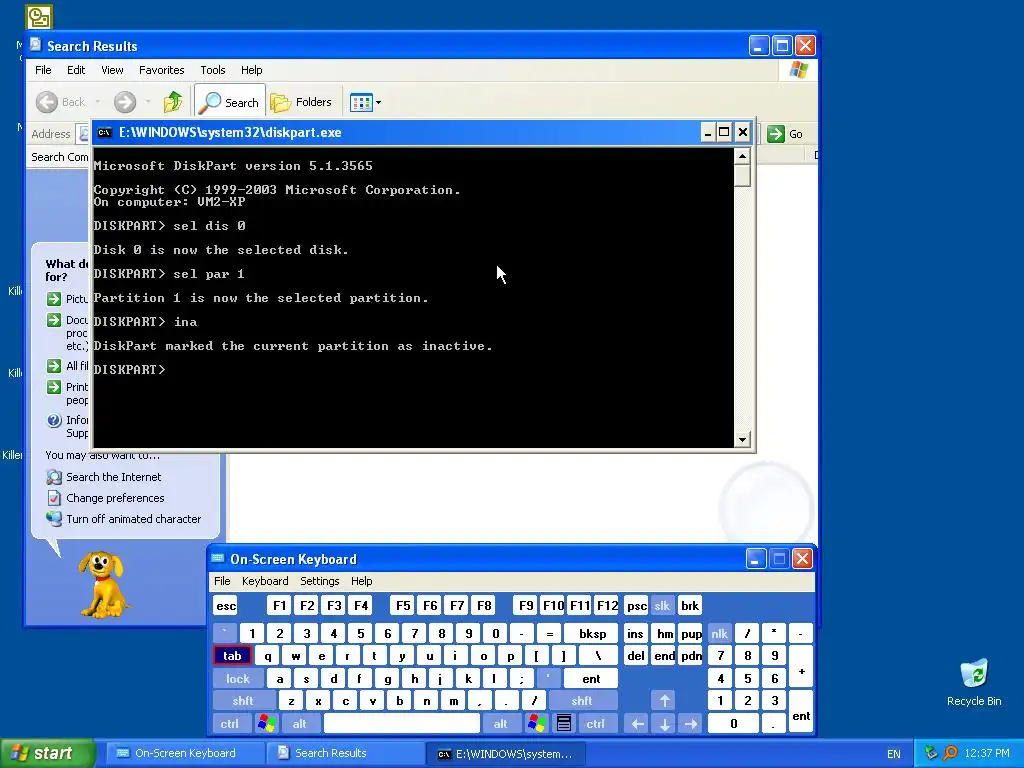Click the Start button

coord(47,754)
